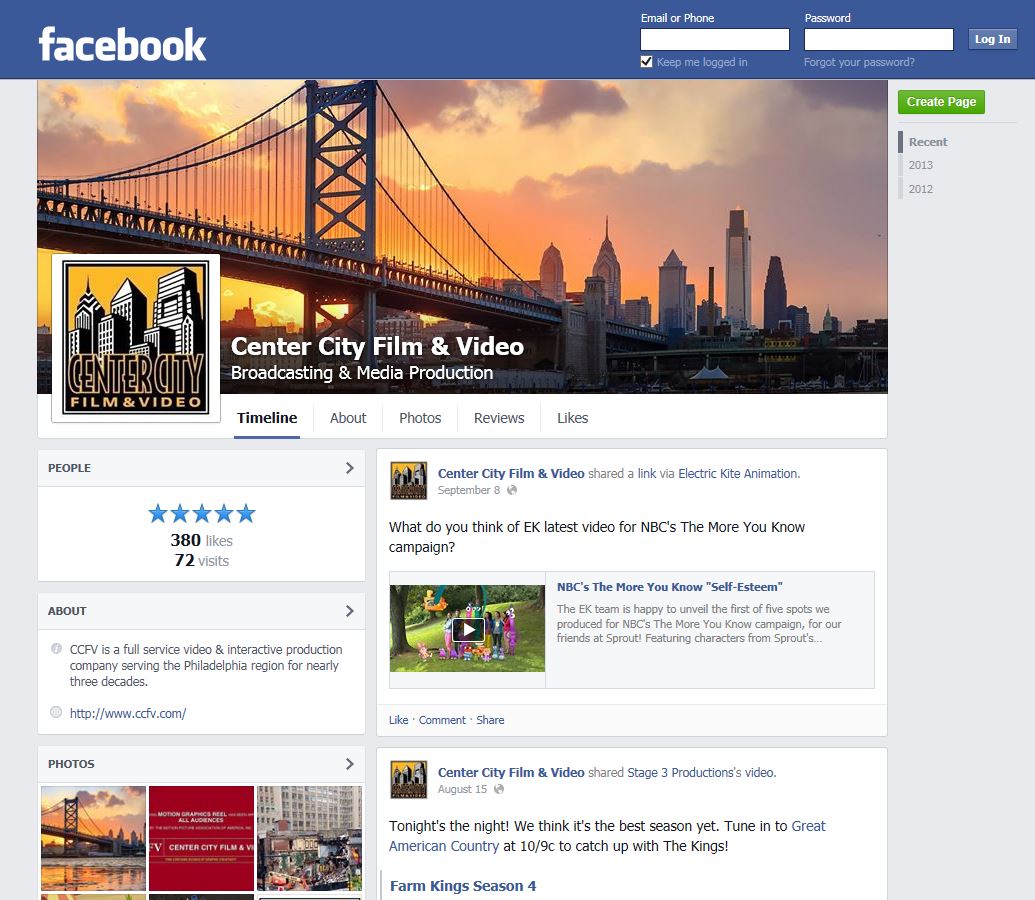The width and height of the screenshot is (1035, 900).
Task: Click the PHOTOS section heading
Action: (71, 764)
